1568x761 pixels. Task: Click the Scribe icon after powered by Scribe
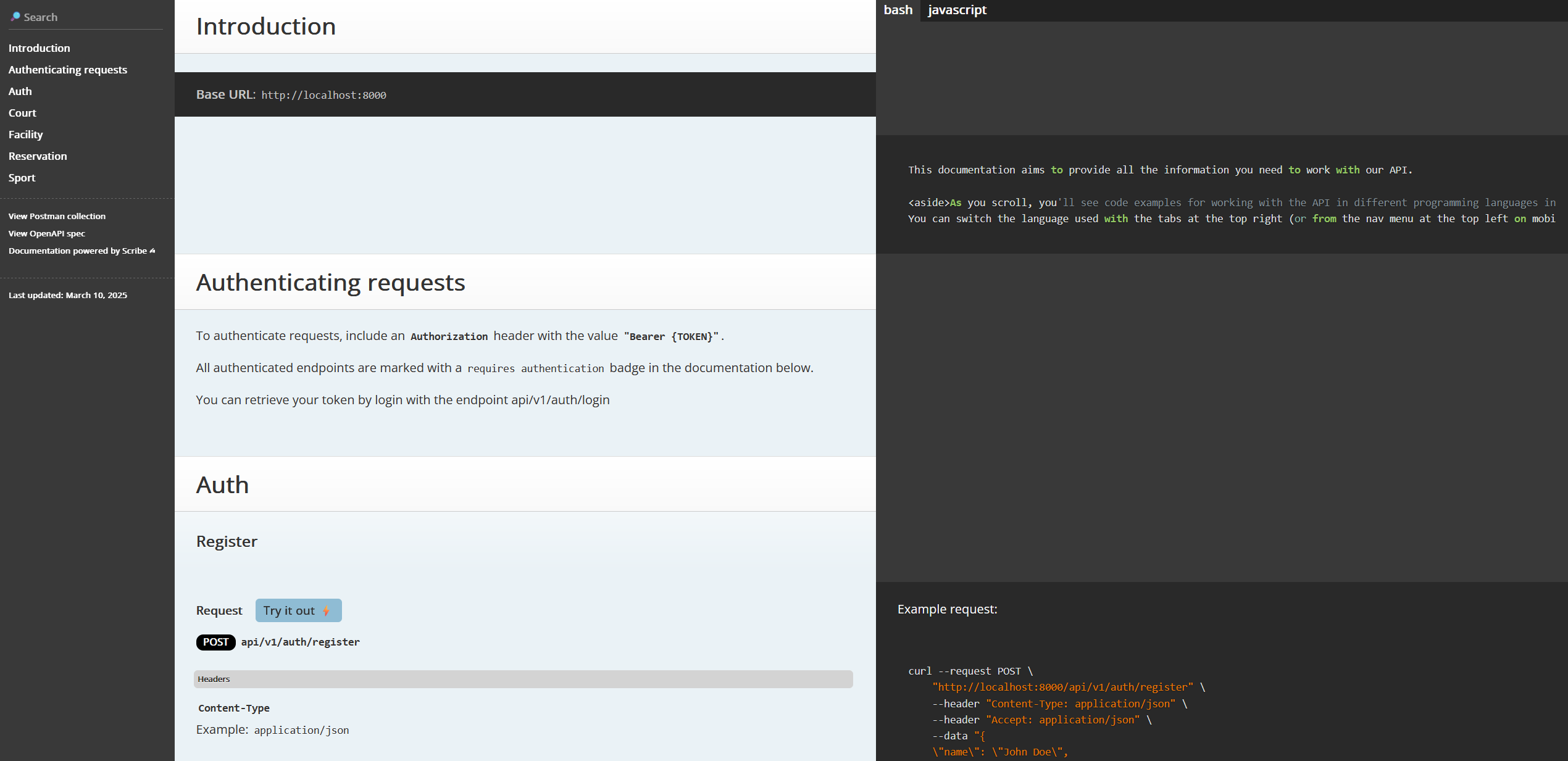pos(152,251)
